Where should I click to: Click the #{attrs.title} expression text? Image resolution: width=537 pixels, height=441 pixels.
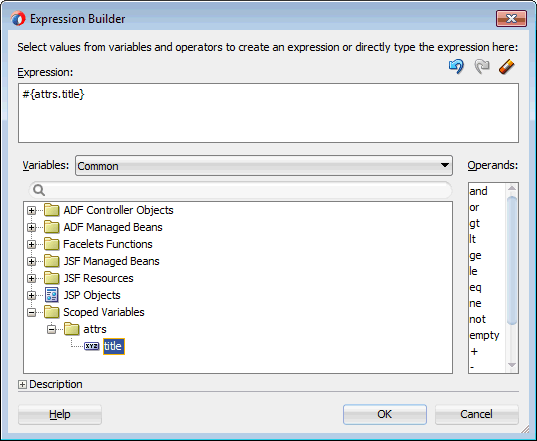tap(53, 94)
